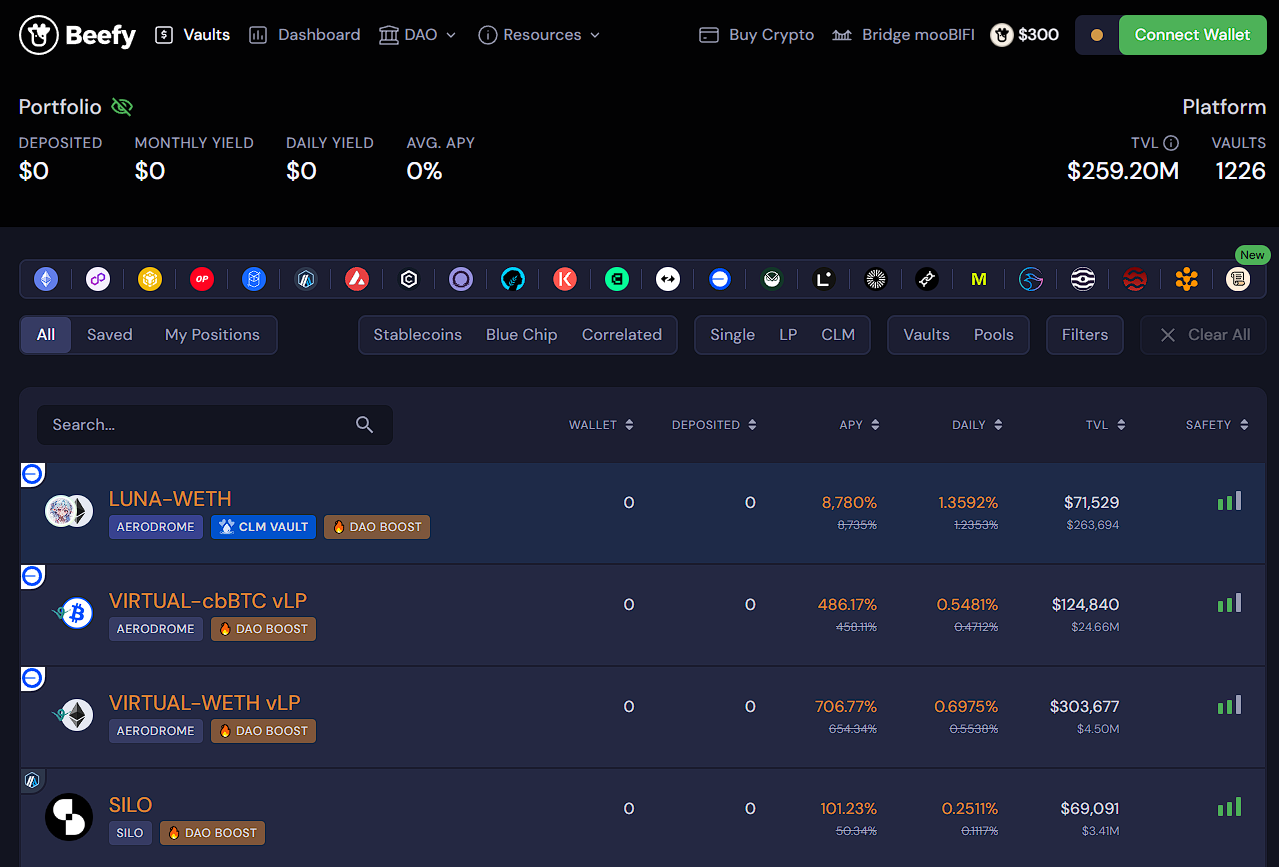Choose the BNB Chain filter icon

coord(150,279)
